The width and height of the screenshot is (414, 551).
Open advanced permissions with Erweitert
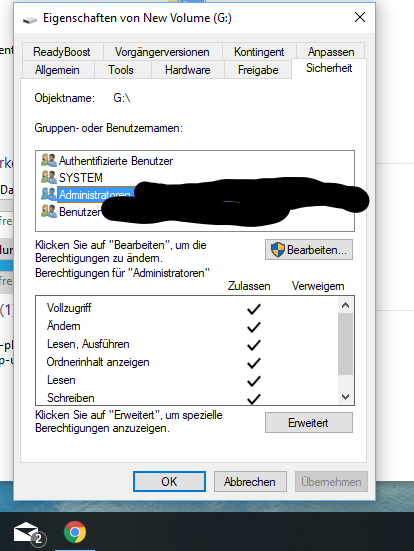309,423
